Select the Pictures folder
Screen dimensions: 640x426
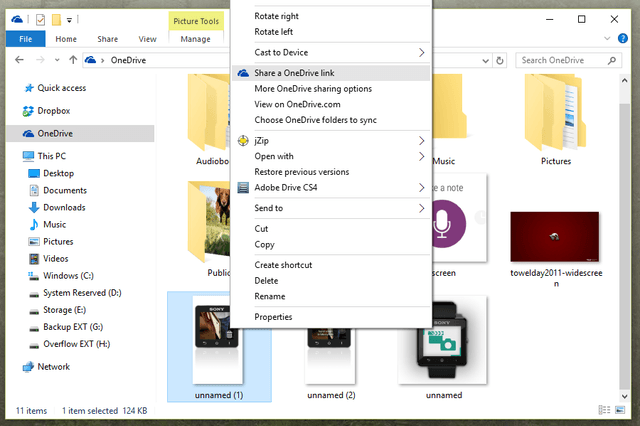556,119
